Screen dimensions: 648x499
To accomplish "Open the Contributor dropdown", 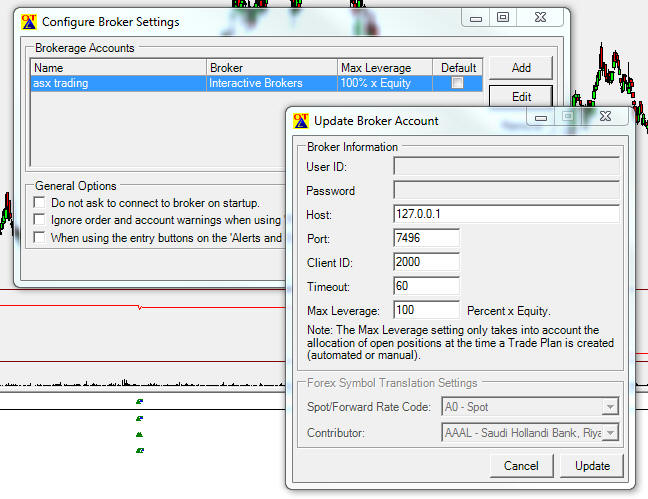I will tap(610, 433).
